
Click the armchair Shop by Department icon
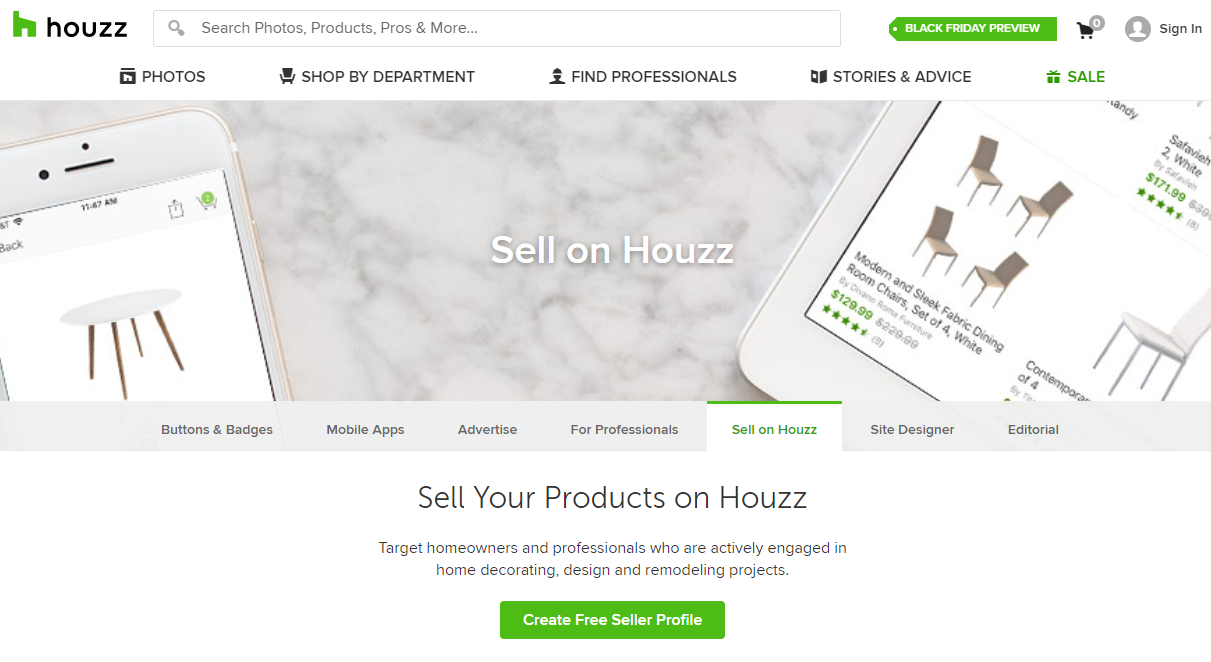[x=287, y=76]
